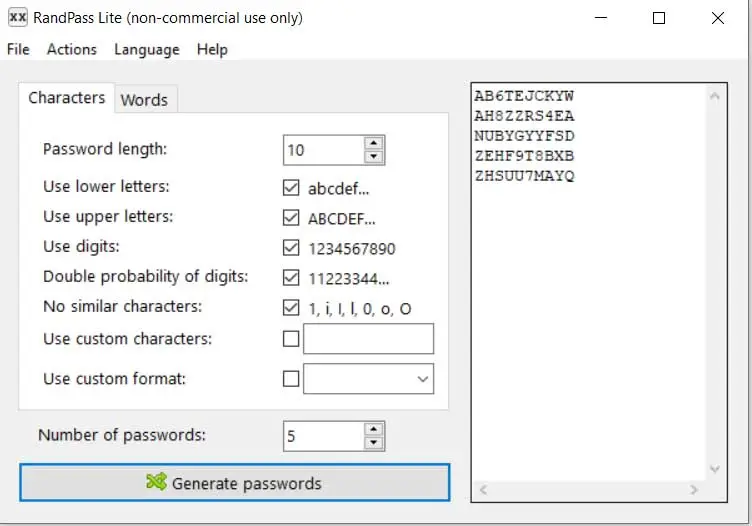This screenshot has width=752, height=526.
Task: Decrease password length with down arrow
Action: (374, 157)
